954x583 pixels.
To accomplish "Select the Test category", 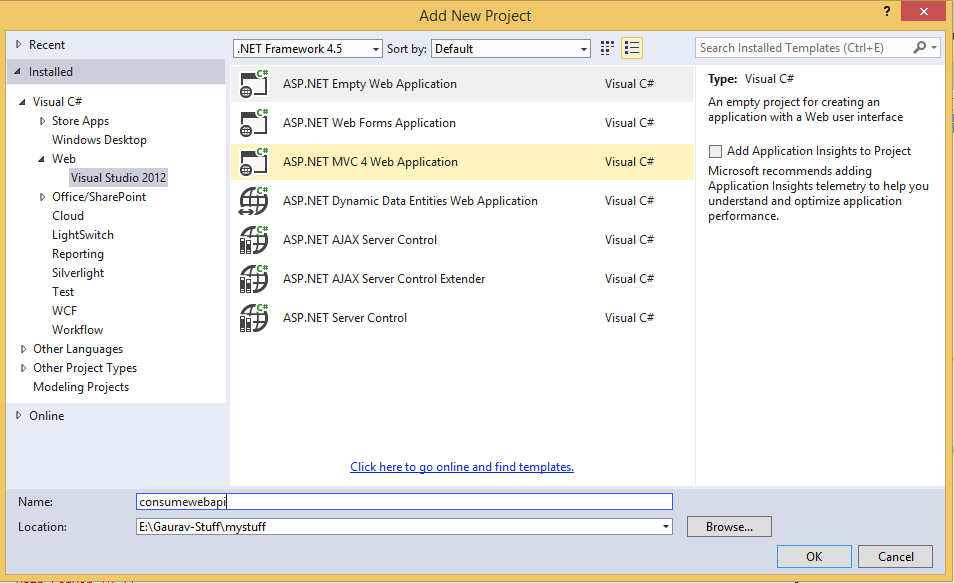I will pos(63,292).
